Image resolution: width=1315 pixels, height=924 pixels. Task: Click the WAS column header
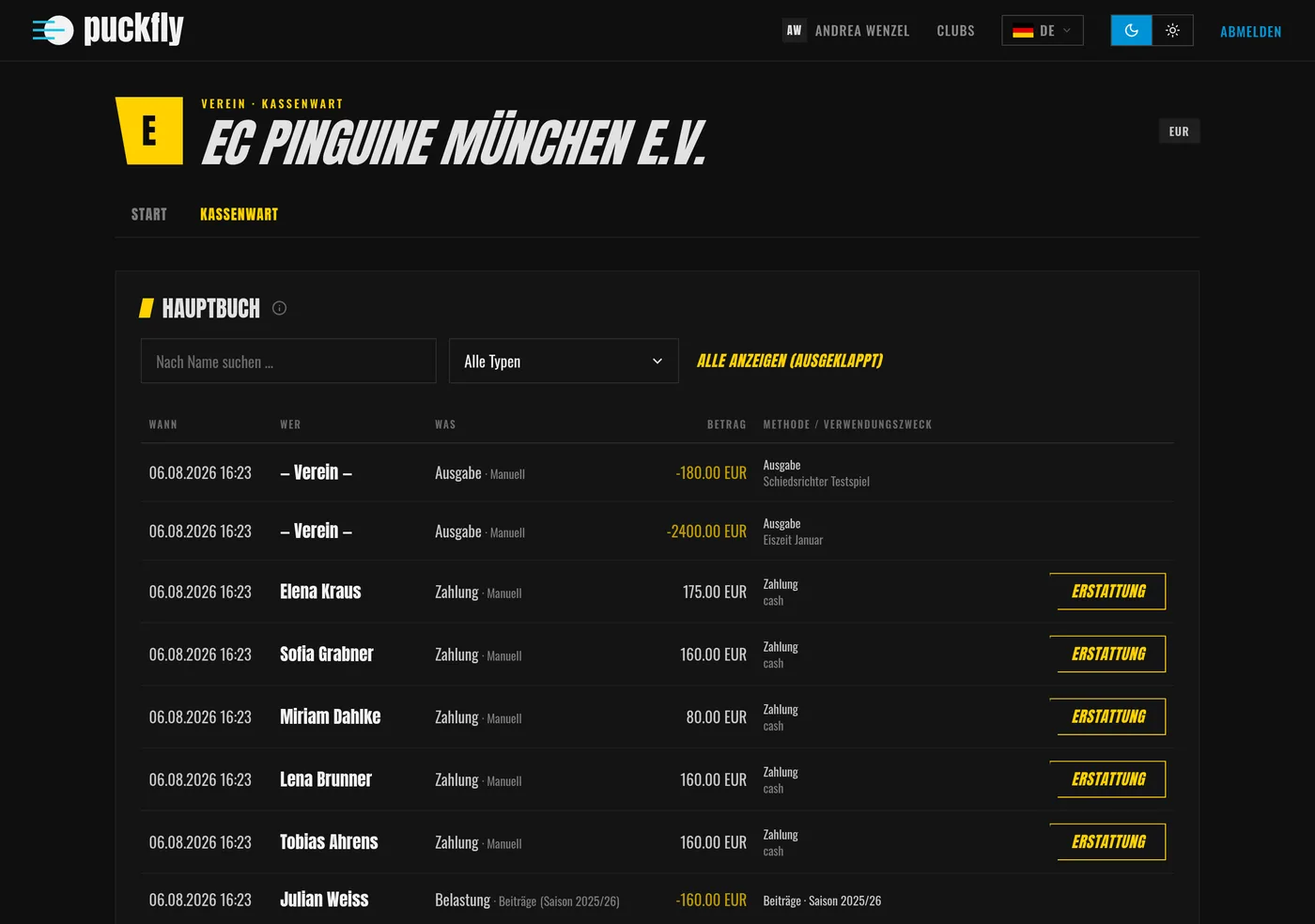point(445,424)
